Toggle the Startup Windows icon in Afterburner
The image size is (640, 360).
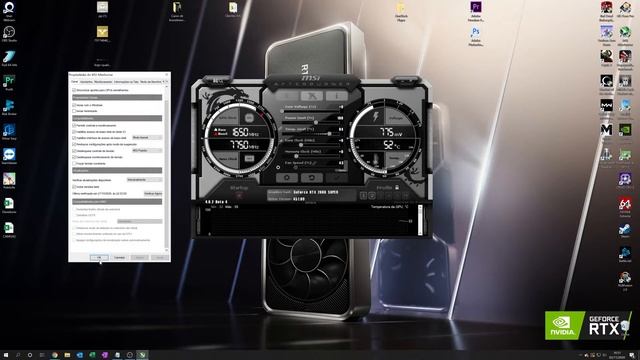coord(239,196)
